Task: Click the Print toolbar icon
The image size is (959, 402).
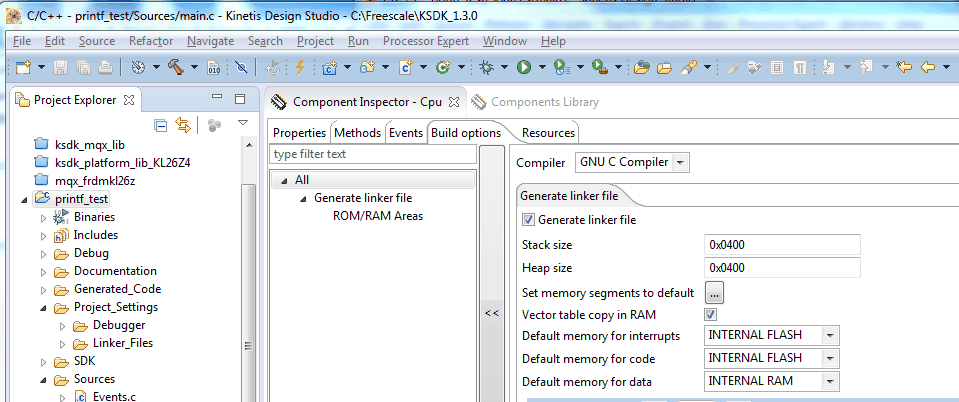Action: (x=105, y=67)
